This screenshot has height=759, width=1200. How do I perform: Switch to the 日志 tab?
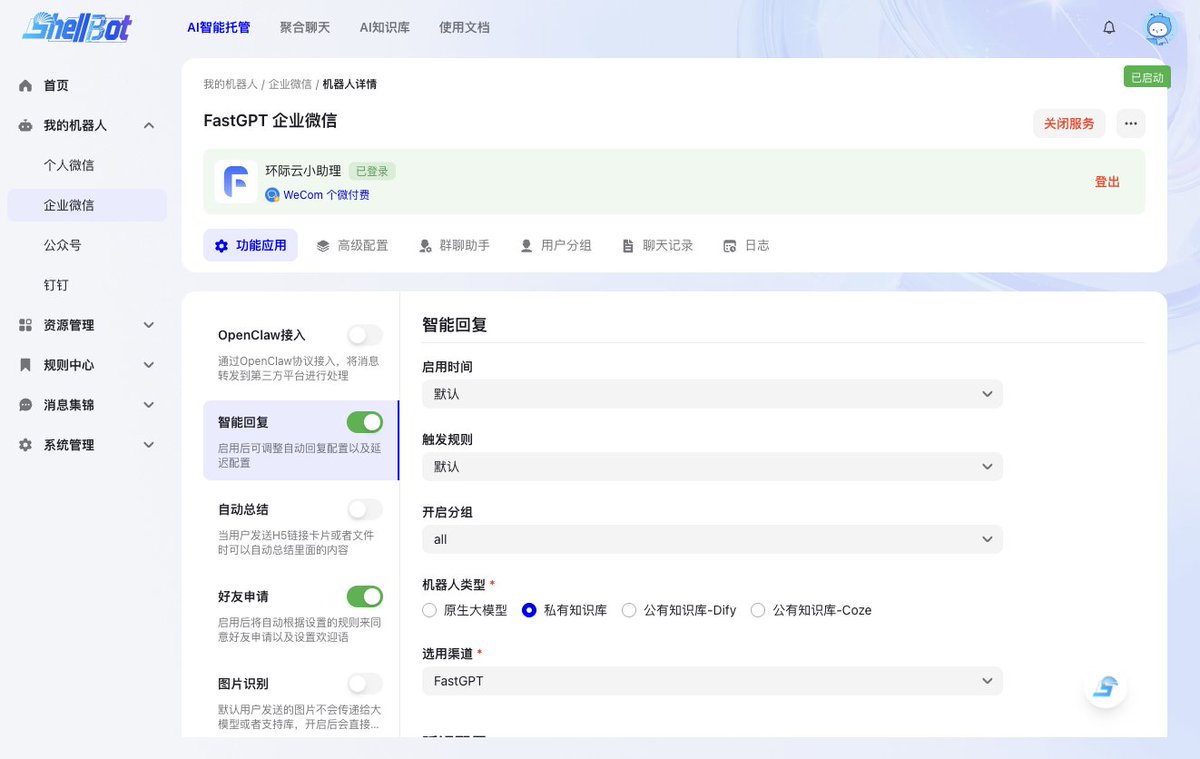746,246
